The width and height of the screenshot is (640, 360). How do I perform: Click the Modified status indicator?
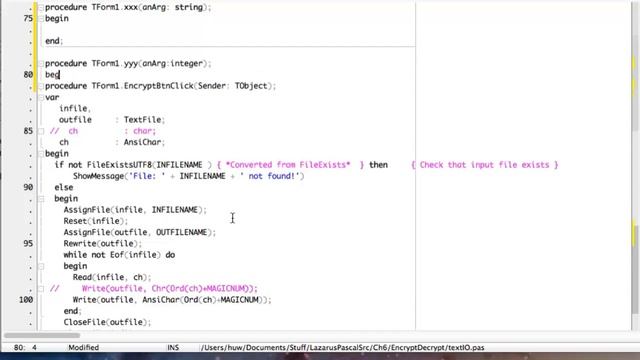83,348
